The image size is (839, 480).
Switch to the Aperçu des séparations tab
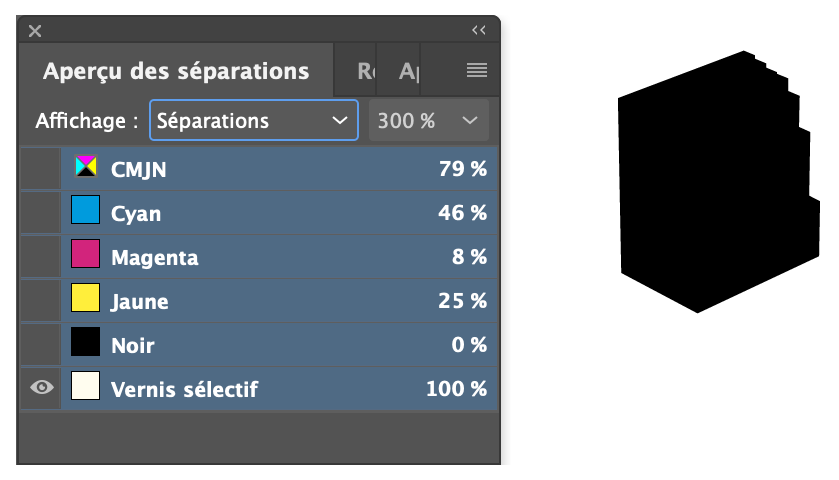175,71
